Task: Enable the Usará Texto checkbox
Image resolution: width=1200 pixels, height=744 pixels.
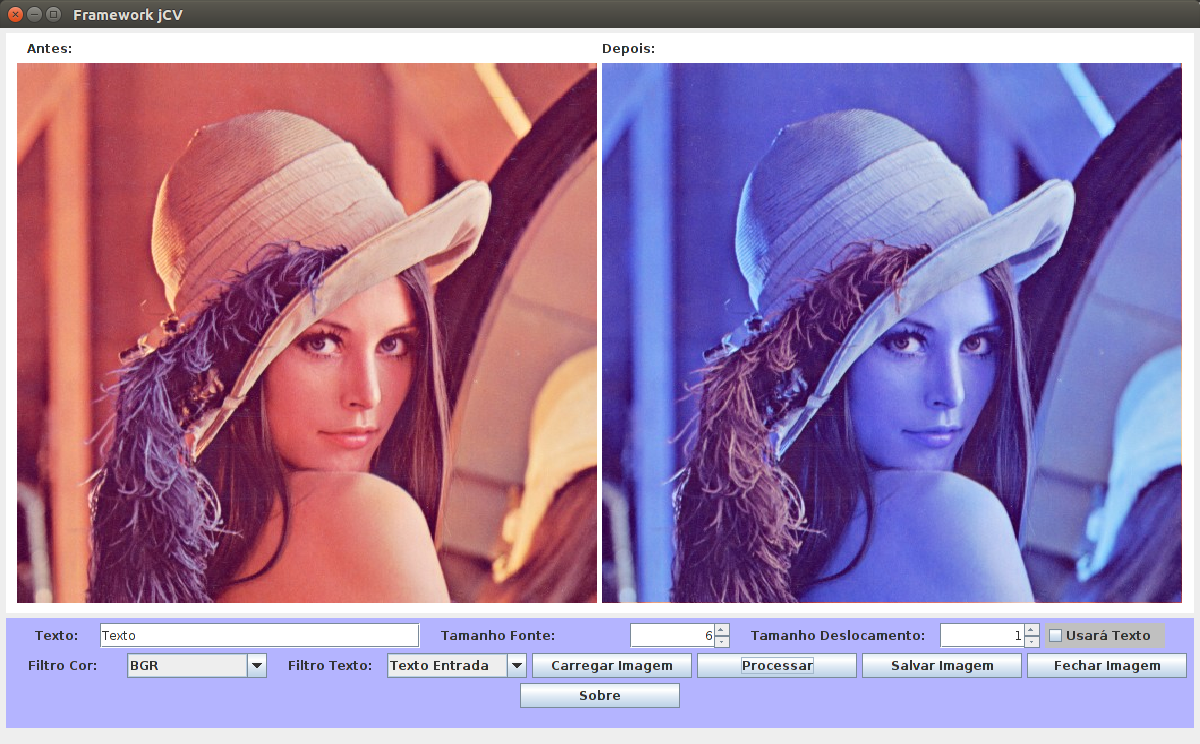Action: click(x=1055, y=635)
